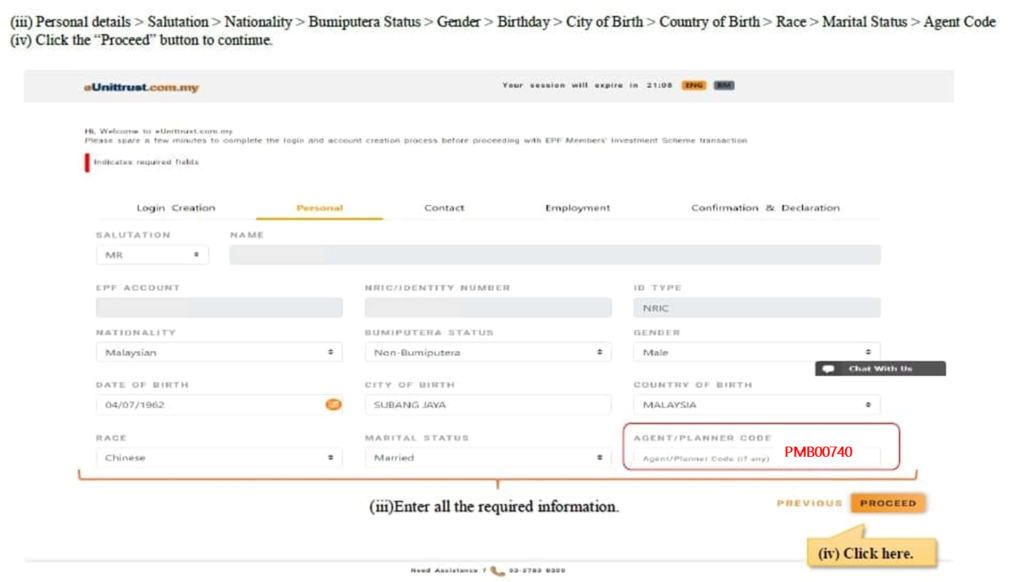Click the Agent/Planner Code input field
The image size is (1024, 582).
coord(707,458)
